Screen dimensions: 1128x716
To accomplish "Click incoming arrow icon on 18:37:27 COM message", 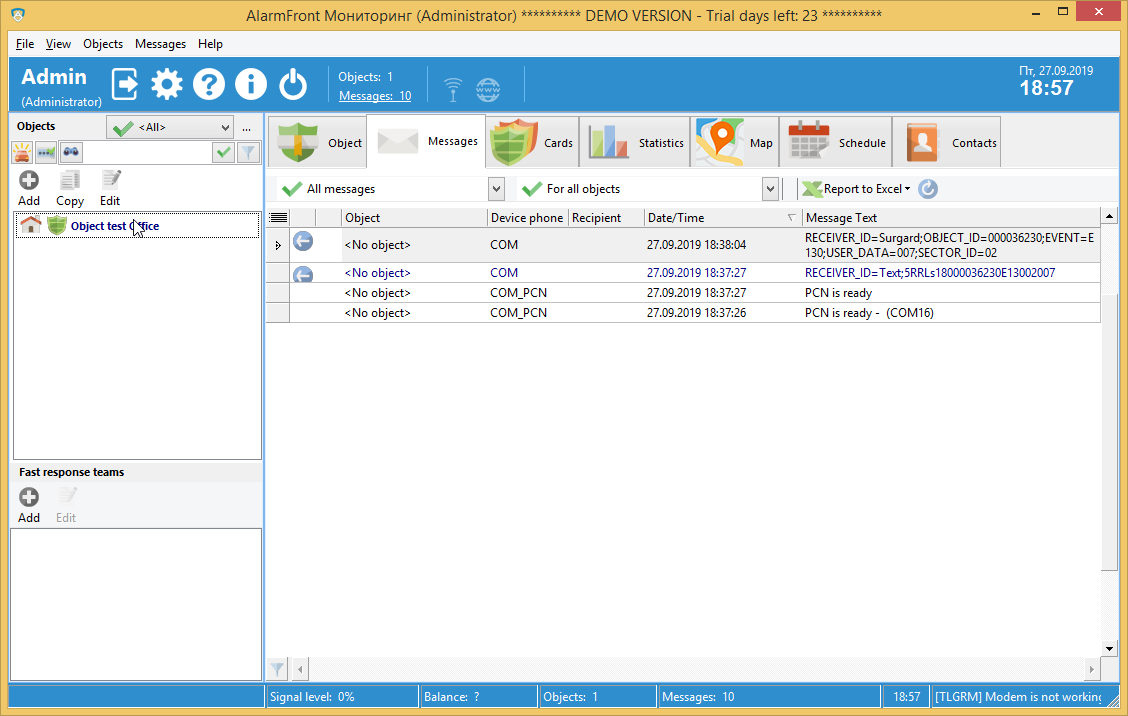I will tap(303, 274).
